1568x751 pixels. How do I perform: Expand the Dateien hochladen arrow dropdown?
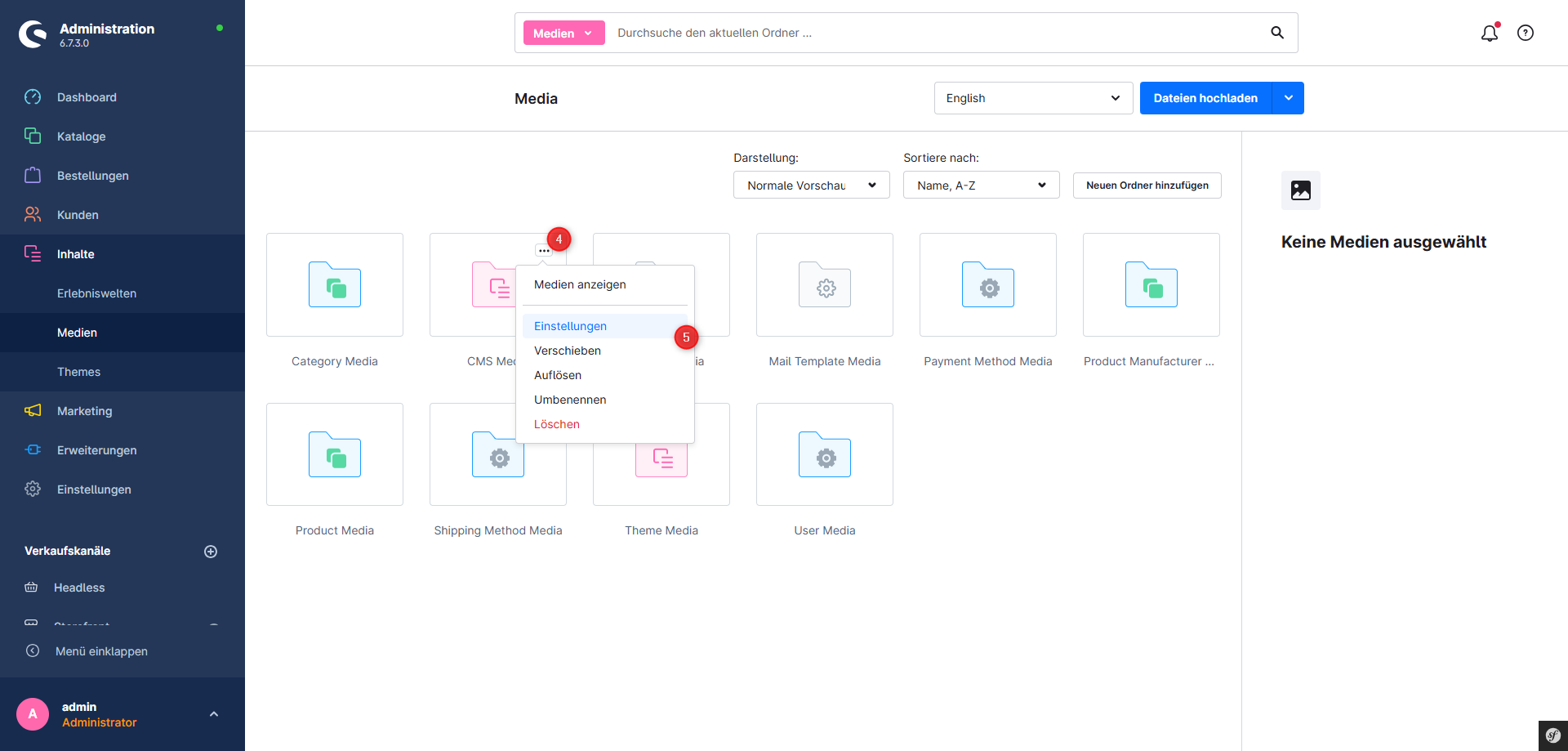pyautogui.click(x=1288, y=98)
